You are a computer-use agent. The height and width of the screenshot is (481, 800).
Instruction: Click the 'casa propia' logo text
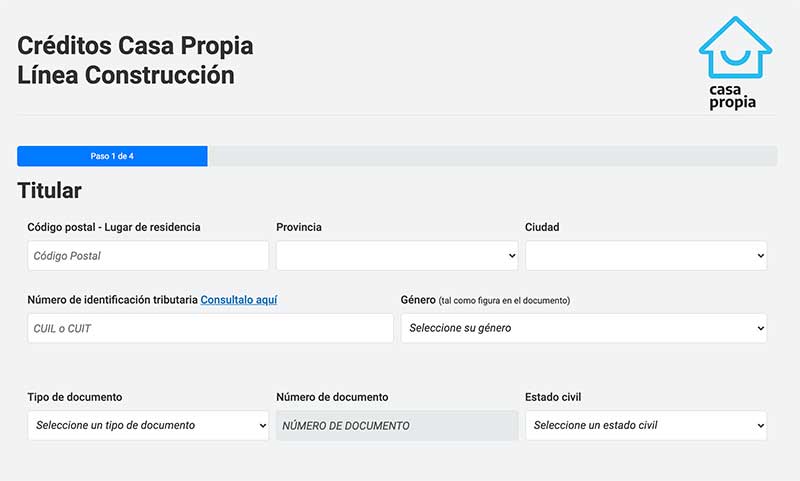click(x=733, y=95)
